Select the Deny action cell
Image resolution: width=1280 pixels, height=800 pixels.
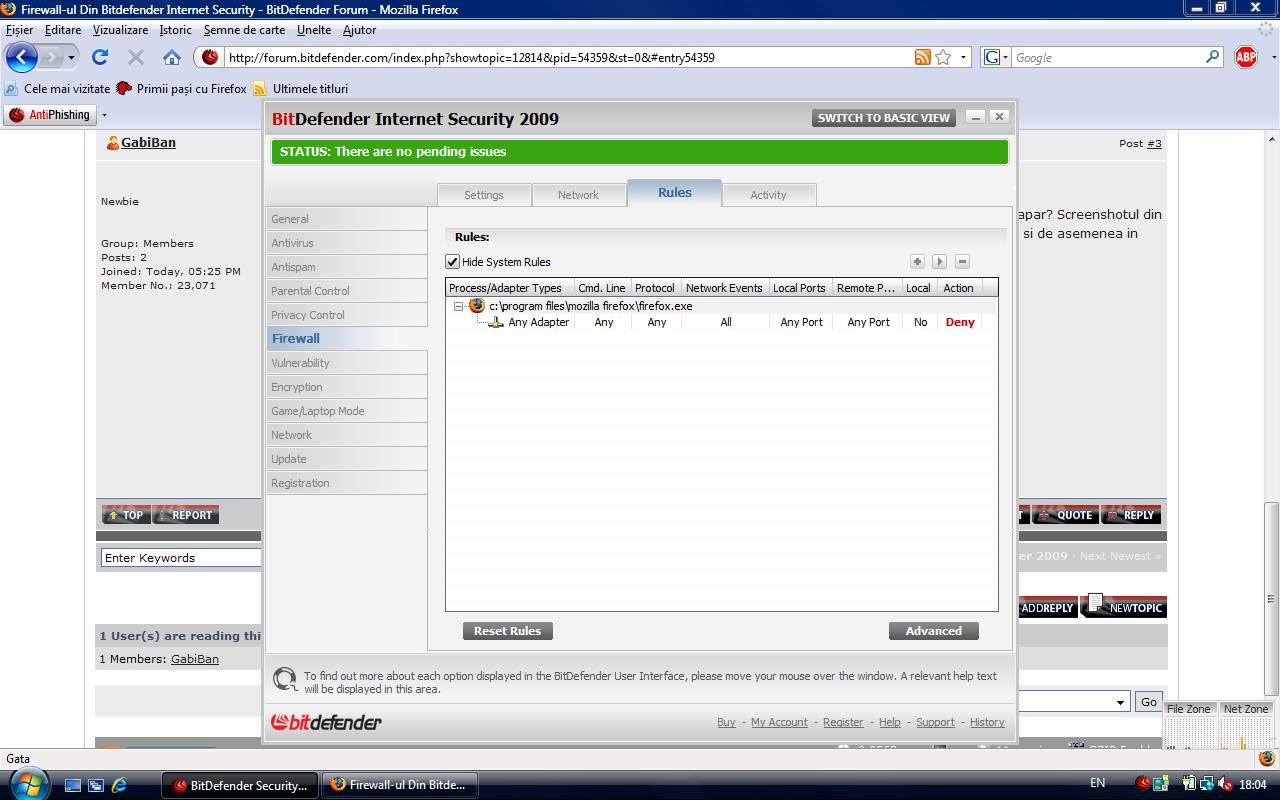coord(960,322)
